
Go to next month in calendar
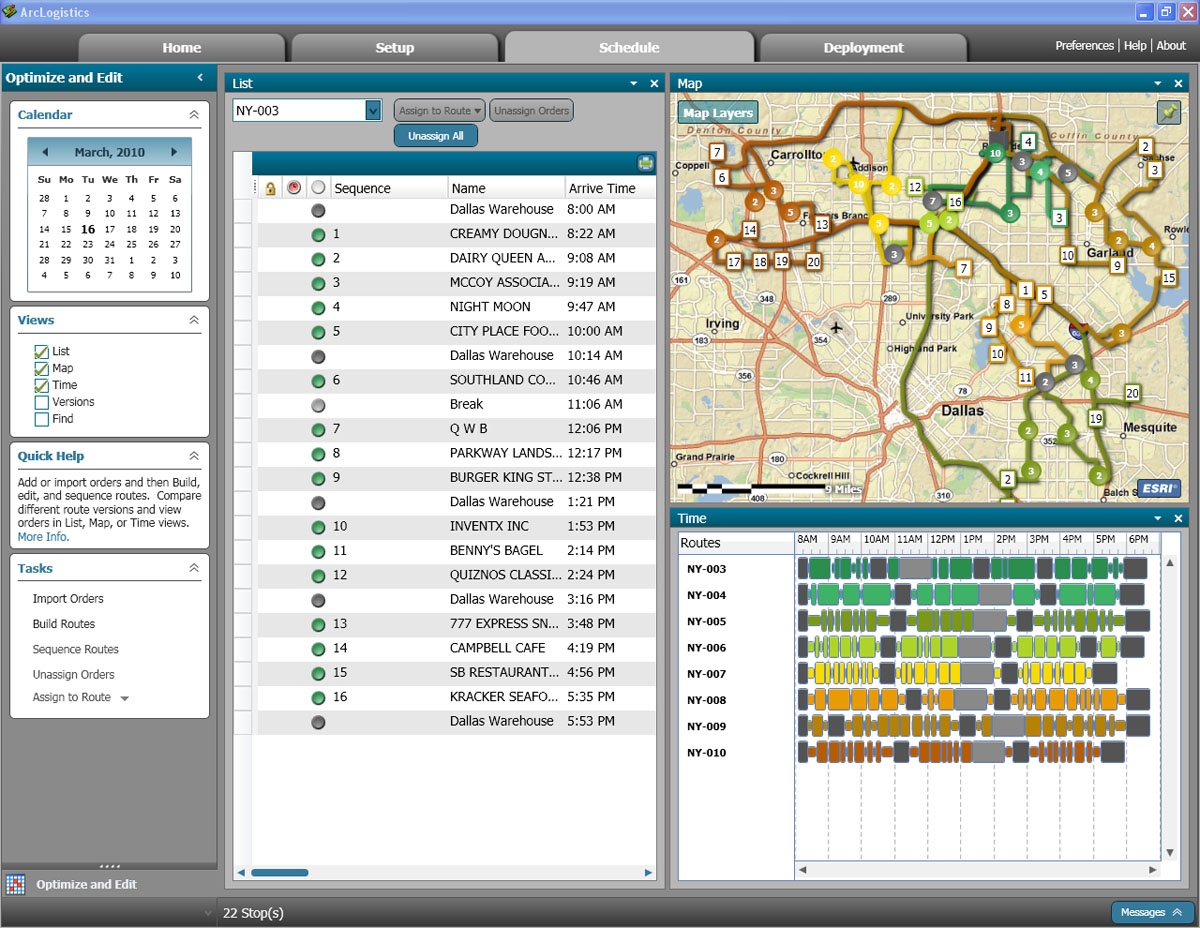pos(174,152)
